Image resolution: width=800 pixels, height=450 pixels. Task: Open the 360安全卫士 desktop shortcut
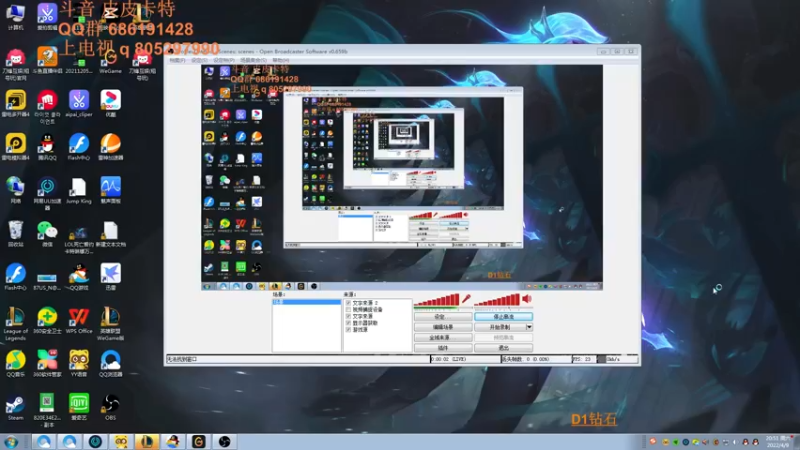(x=47, y=320)
